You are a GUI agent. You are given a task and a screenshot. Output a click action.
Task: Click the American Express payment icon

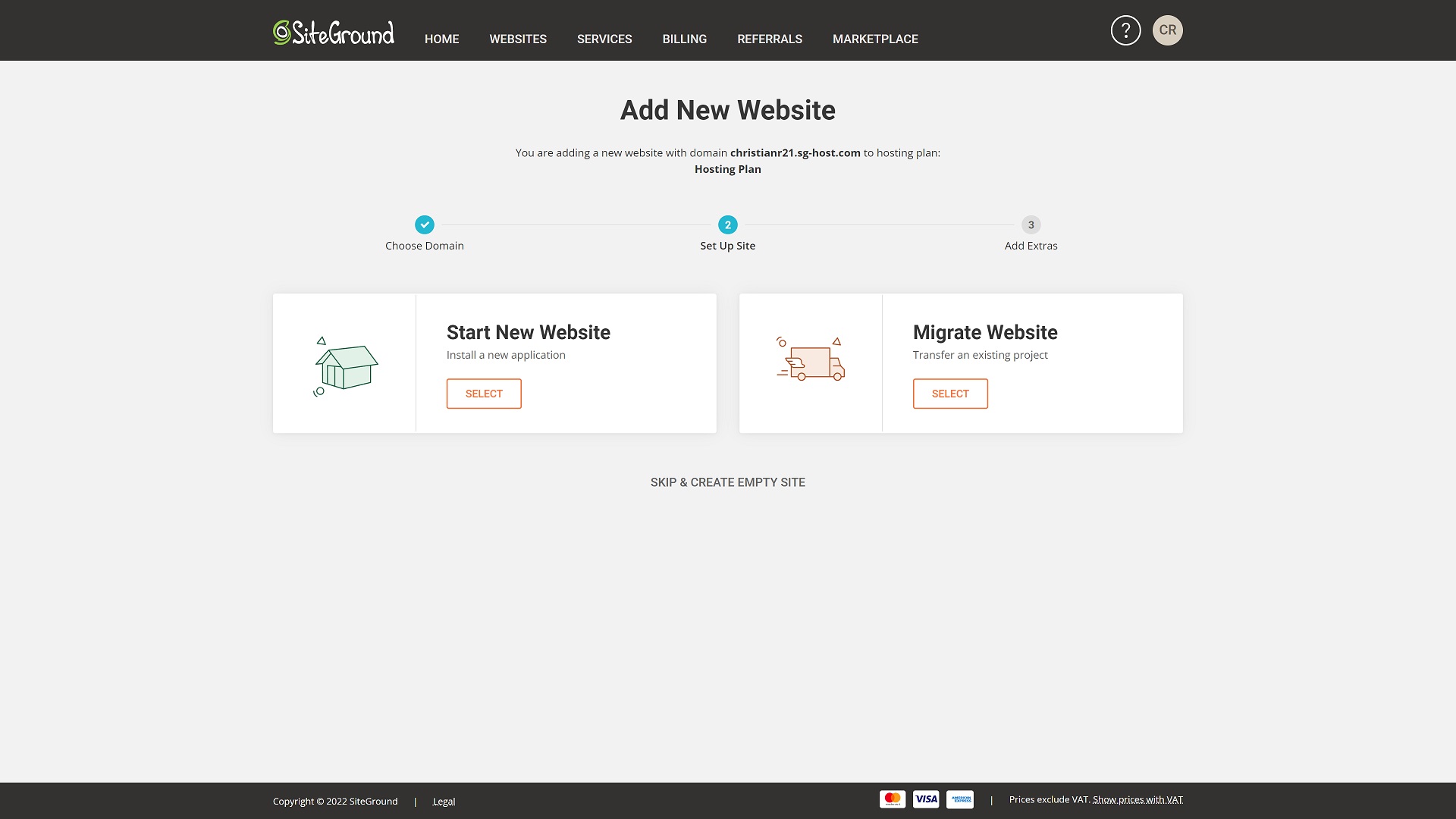(x=960, y=799)
